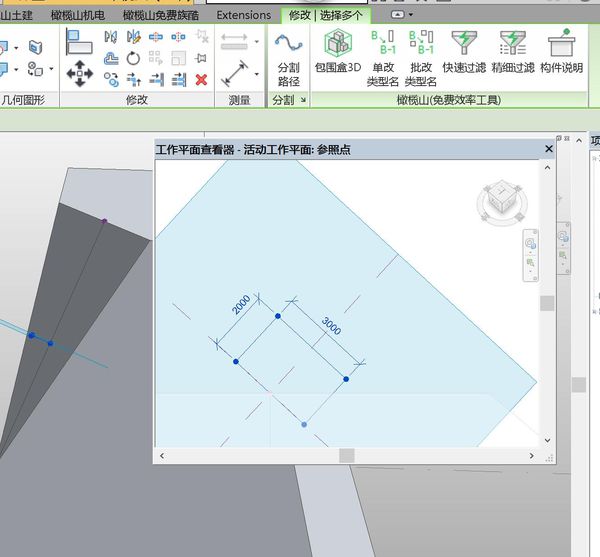Screen dimensions: 600x557
Task: Select the 2000 dimension value
Action: pos(241,305)
